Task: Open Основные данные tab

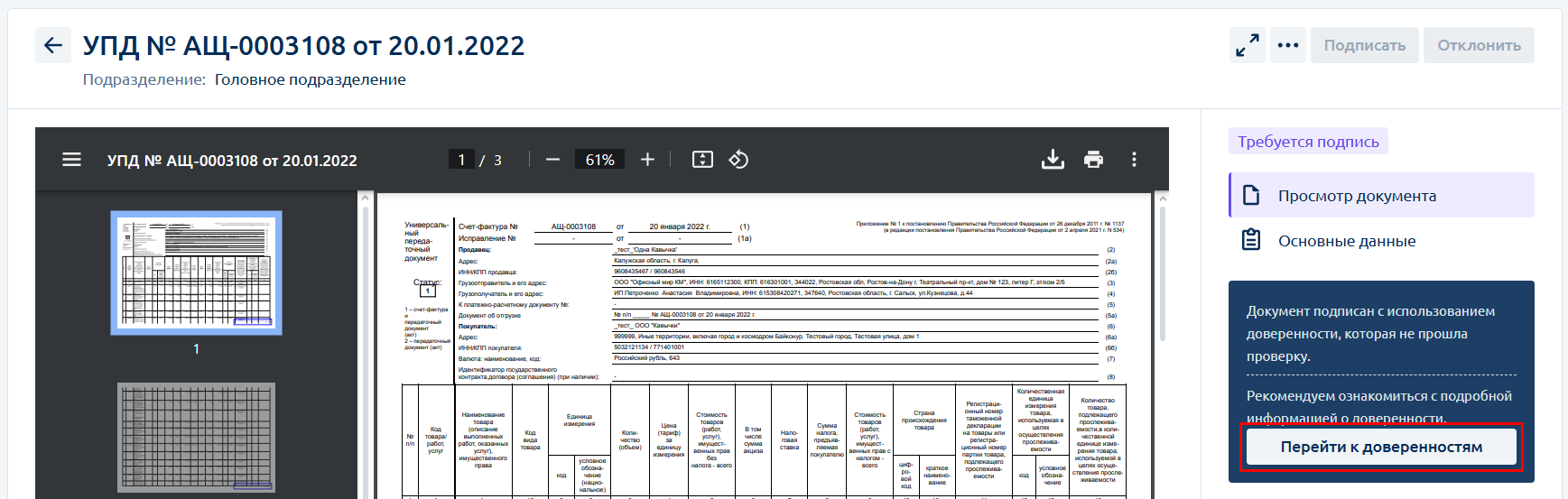Action: pyautogui.click(x=1381, y=241)
